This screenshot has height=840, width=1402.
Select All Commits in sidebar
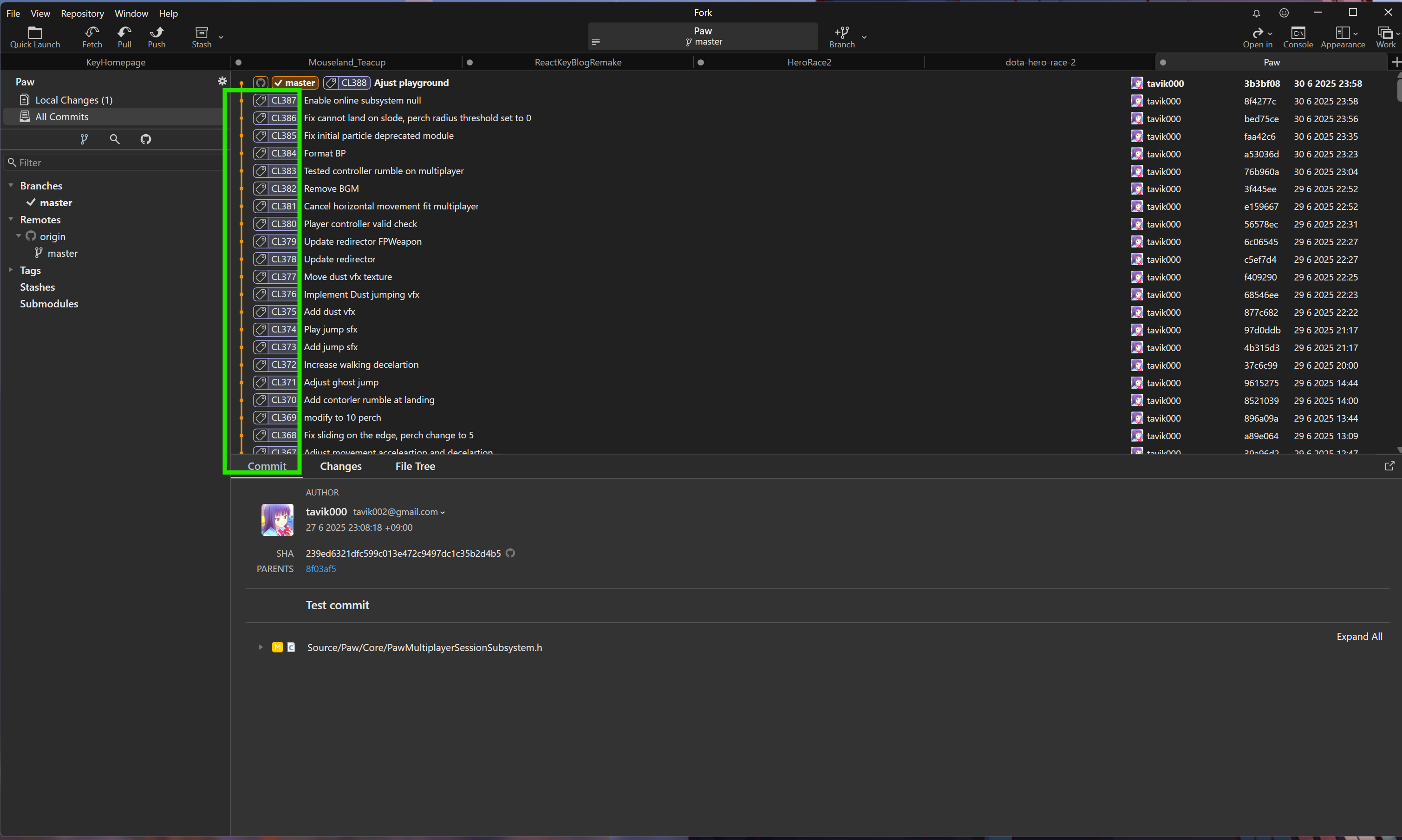pos(113,117)
